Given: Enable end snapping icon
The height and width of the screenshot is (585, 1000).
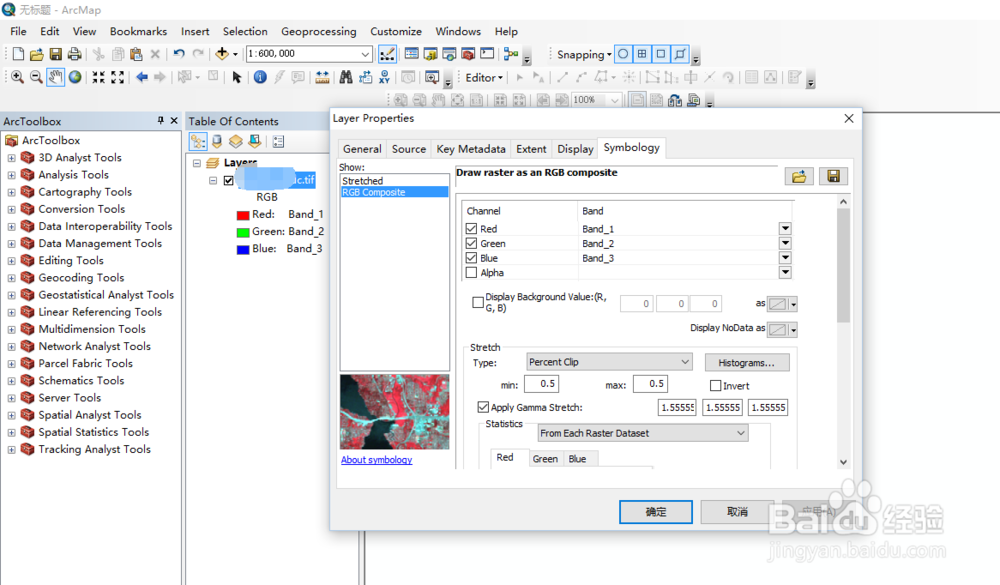Looking at the screenshot, I should (x=642, y=54).
